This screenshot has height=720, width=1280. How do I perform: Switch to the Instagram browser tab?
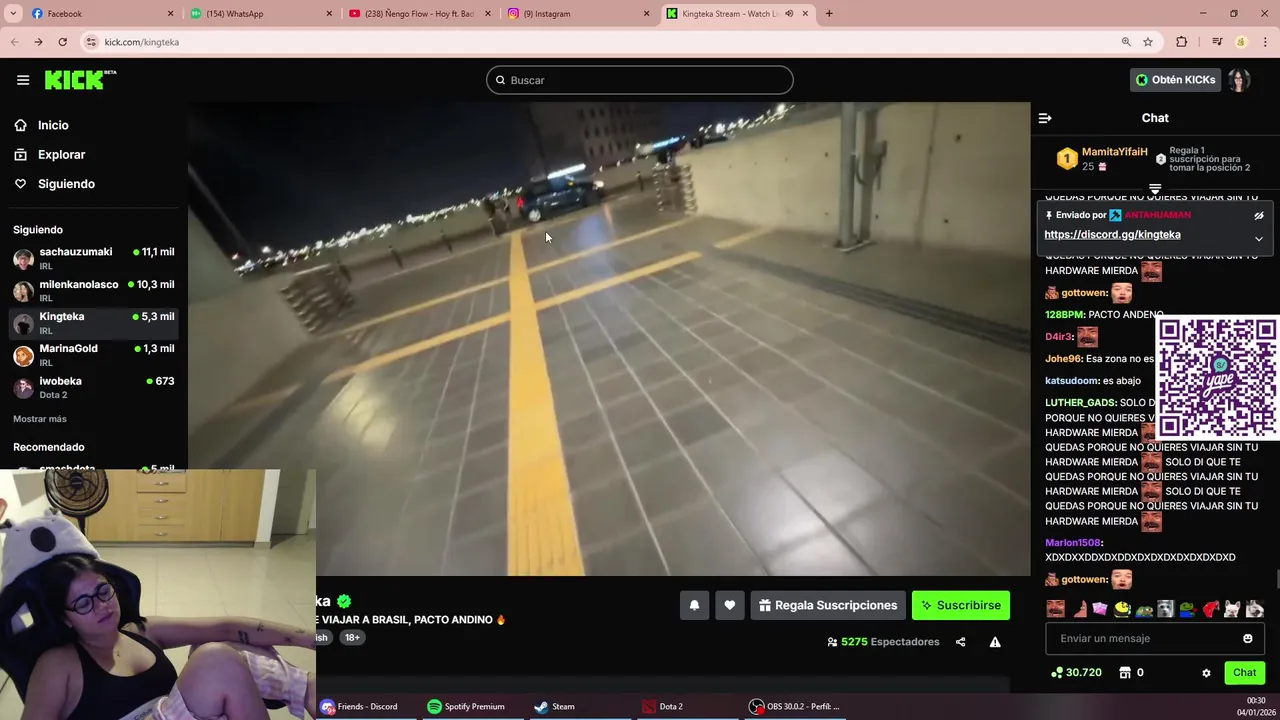tap(578, 14)
